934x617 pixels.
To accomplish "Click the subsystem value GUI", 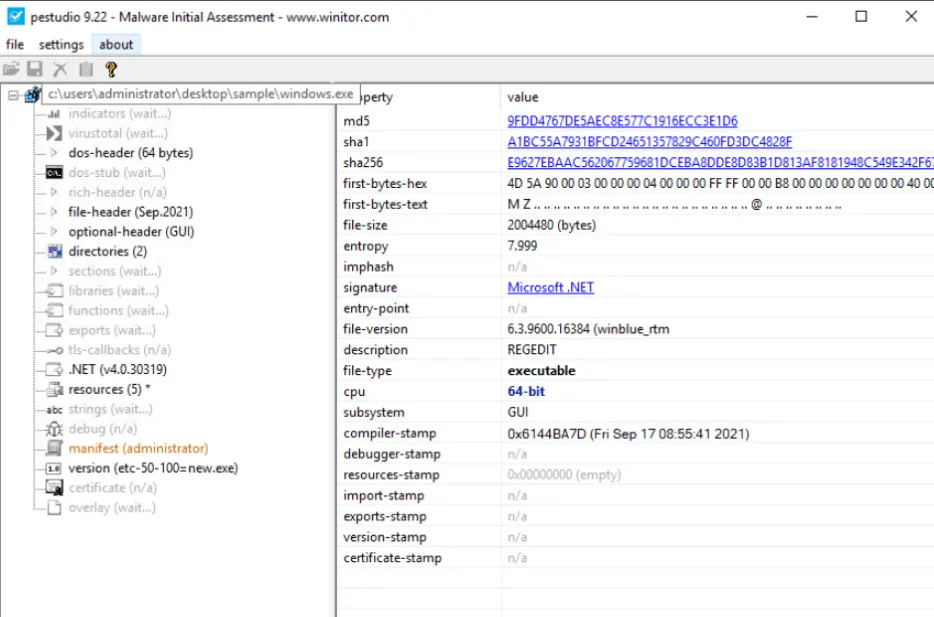I will (x=518, y=412).
